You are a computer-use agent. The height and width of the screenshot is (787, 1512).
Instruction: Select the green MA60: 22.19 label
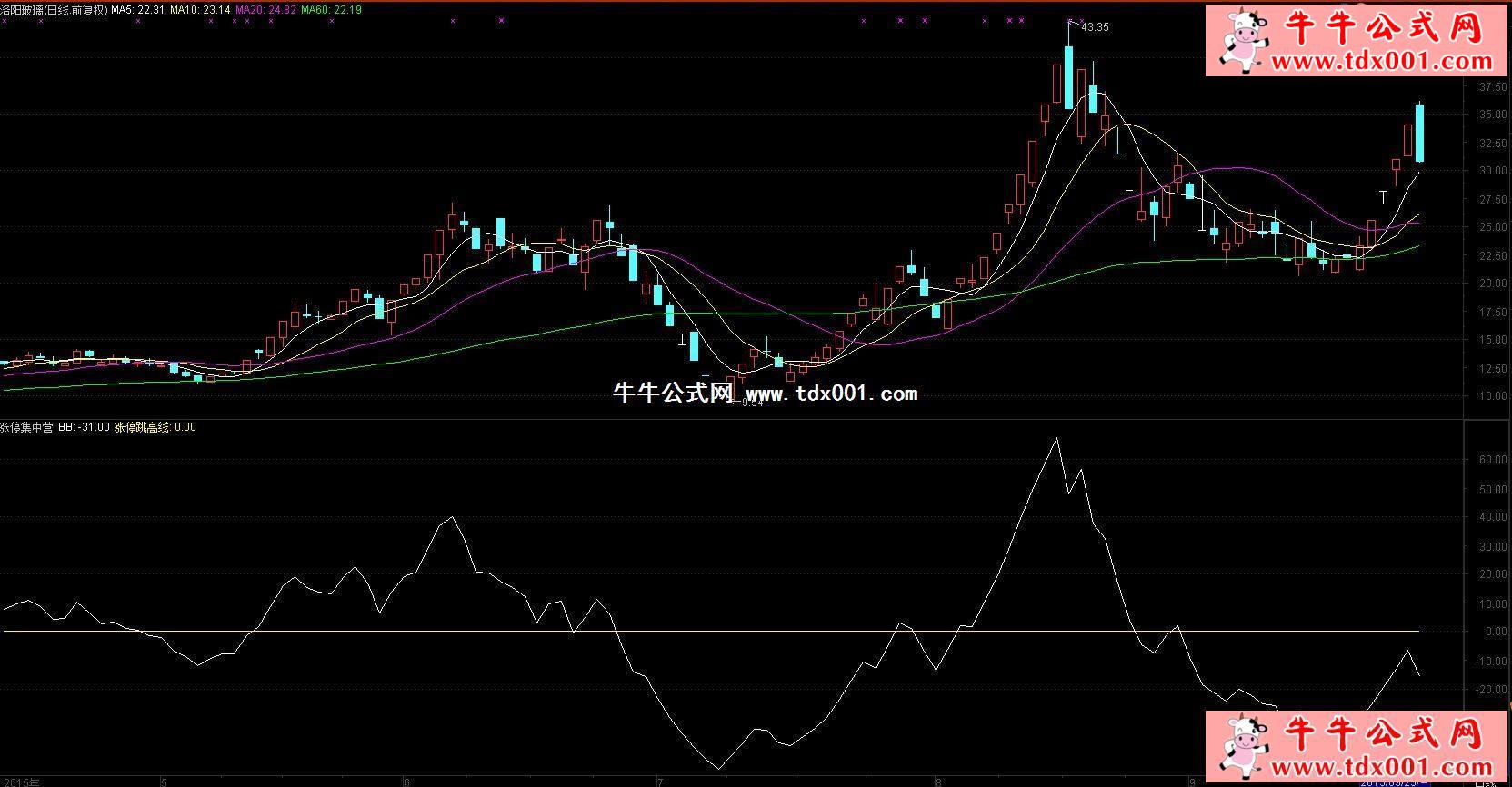tap(331, 10)
